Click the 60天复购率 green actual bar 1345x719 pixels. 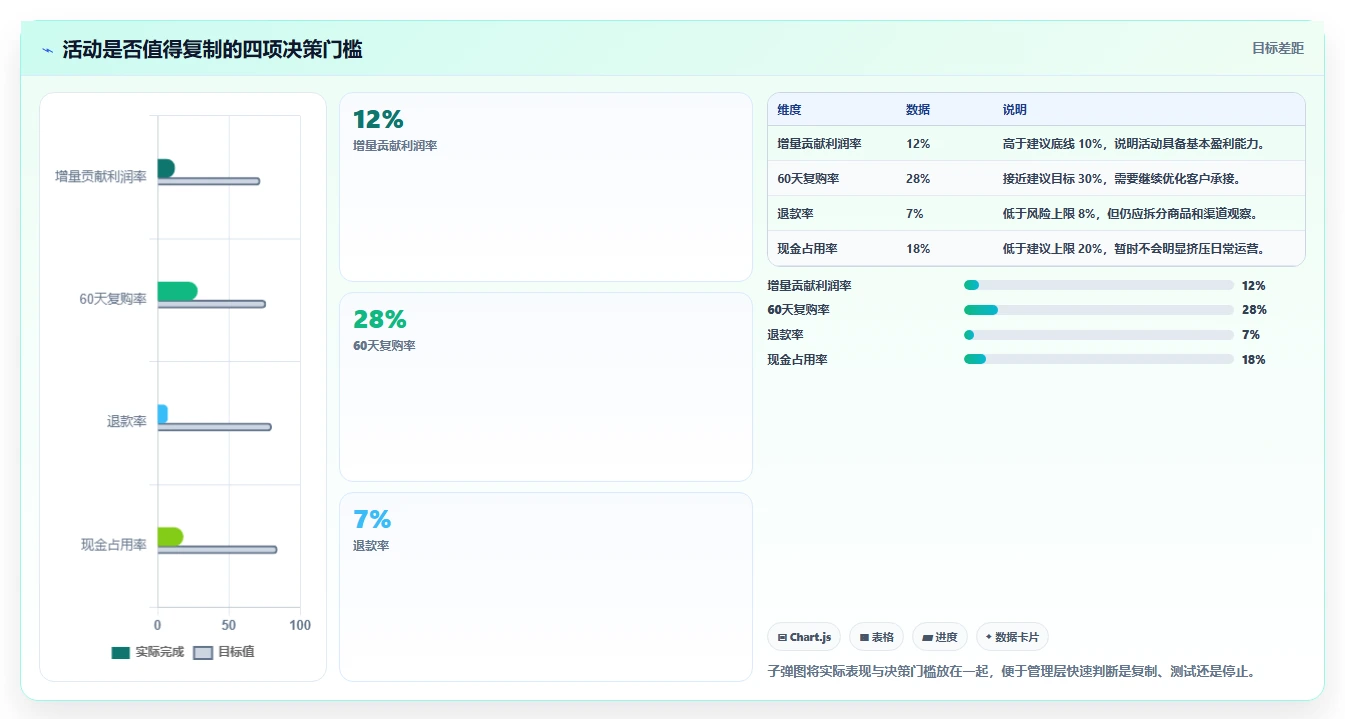tap(177, 291)
